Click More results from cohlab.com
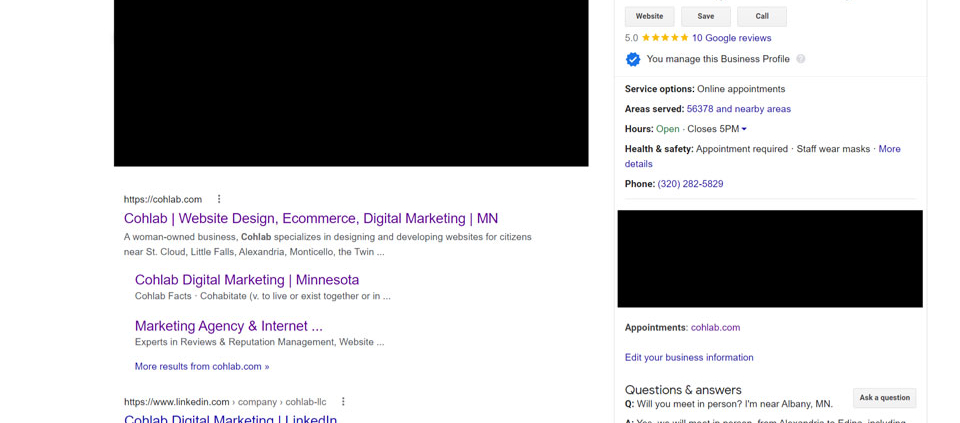 pyautogui.click(x=202, y=367)
